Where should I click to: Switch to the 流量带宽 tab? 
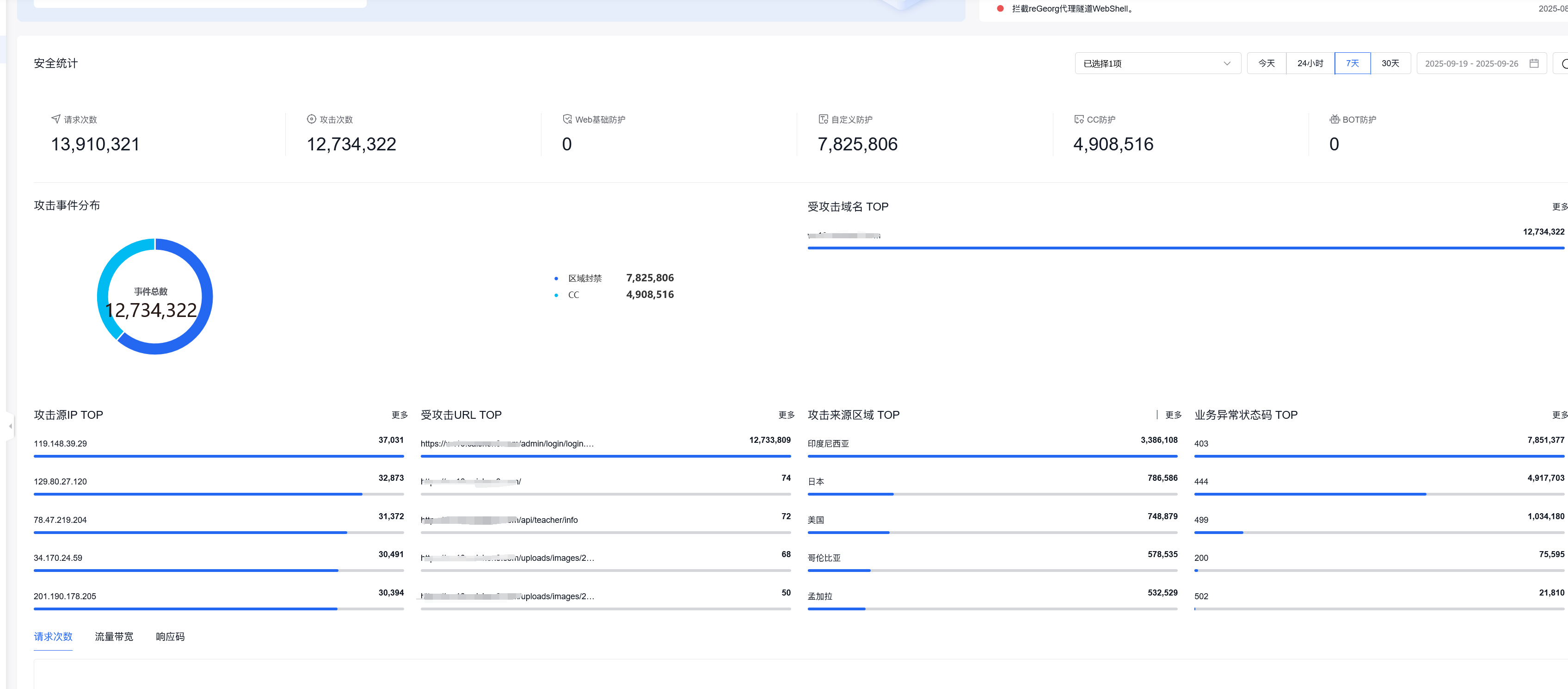coord(114,636)
